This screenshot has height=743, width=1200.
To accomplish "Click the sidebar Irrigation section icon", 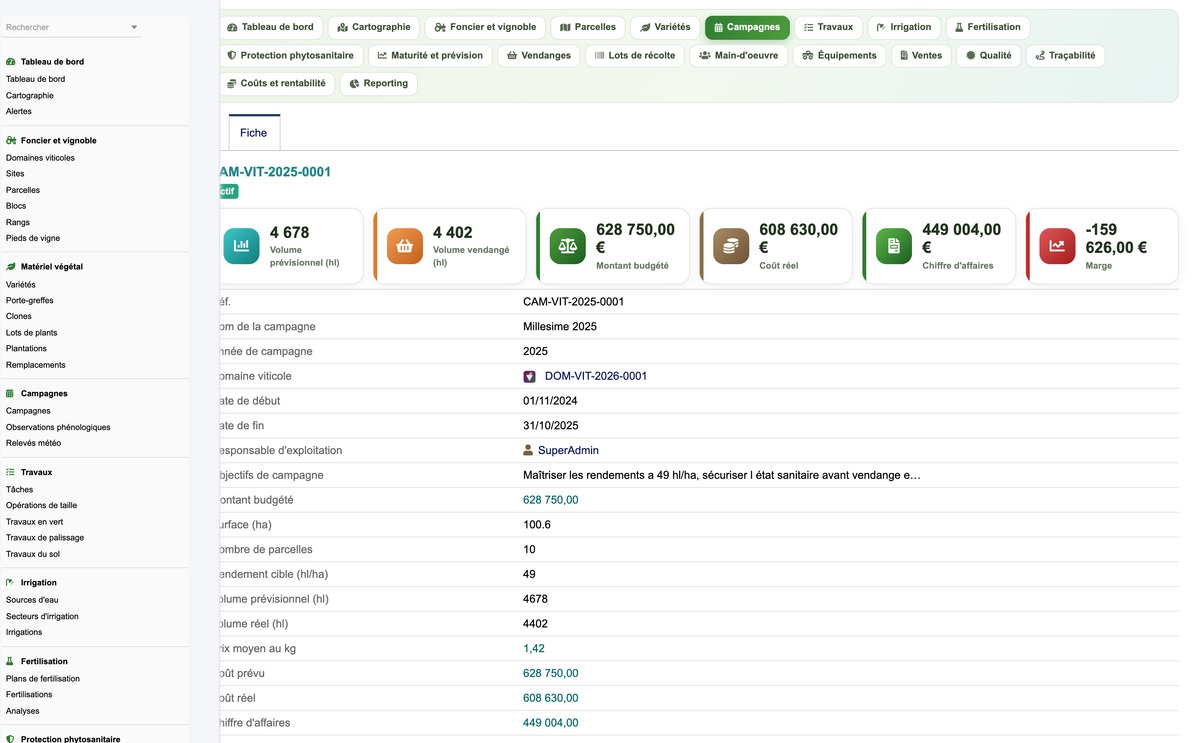I will pos(11,583).
